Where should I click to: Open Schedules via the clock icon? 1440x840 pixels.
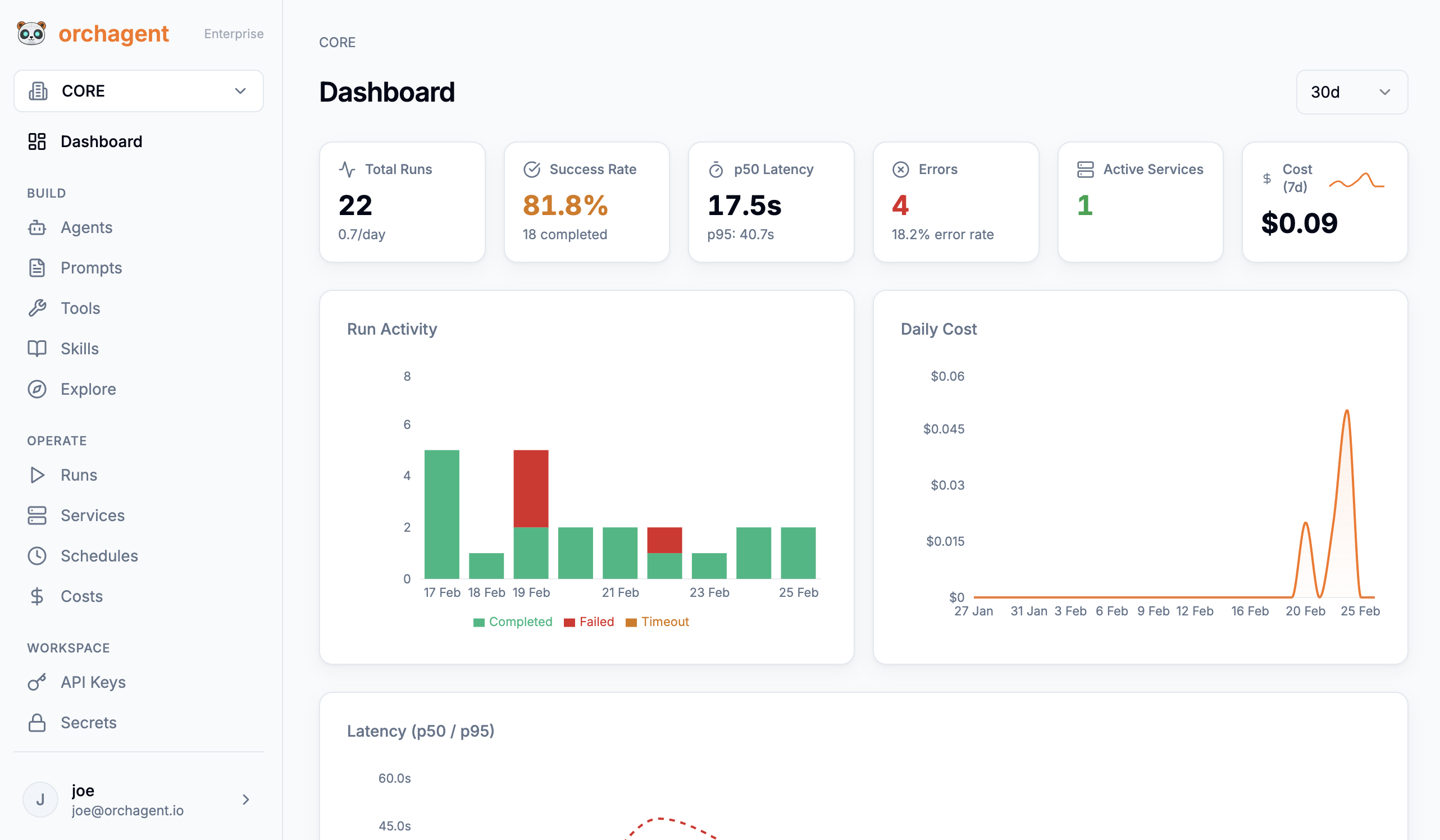pos(37,556)
